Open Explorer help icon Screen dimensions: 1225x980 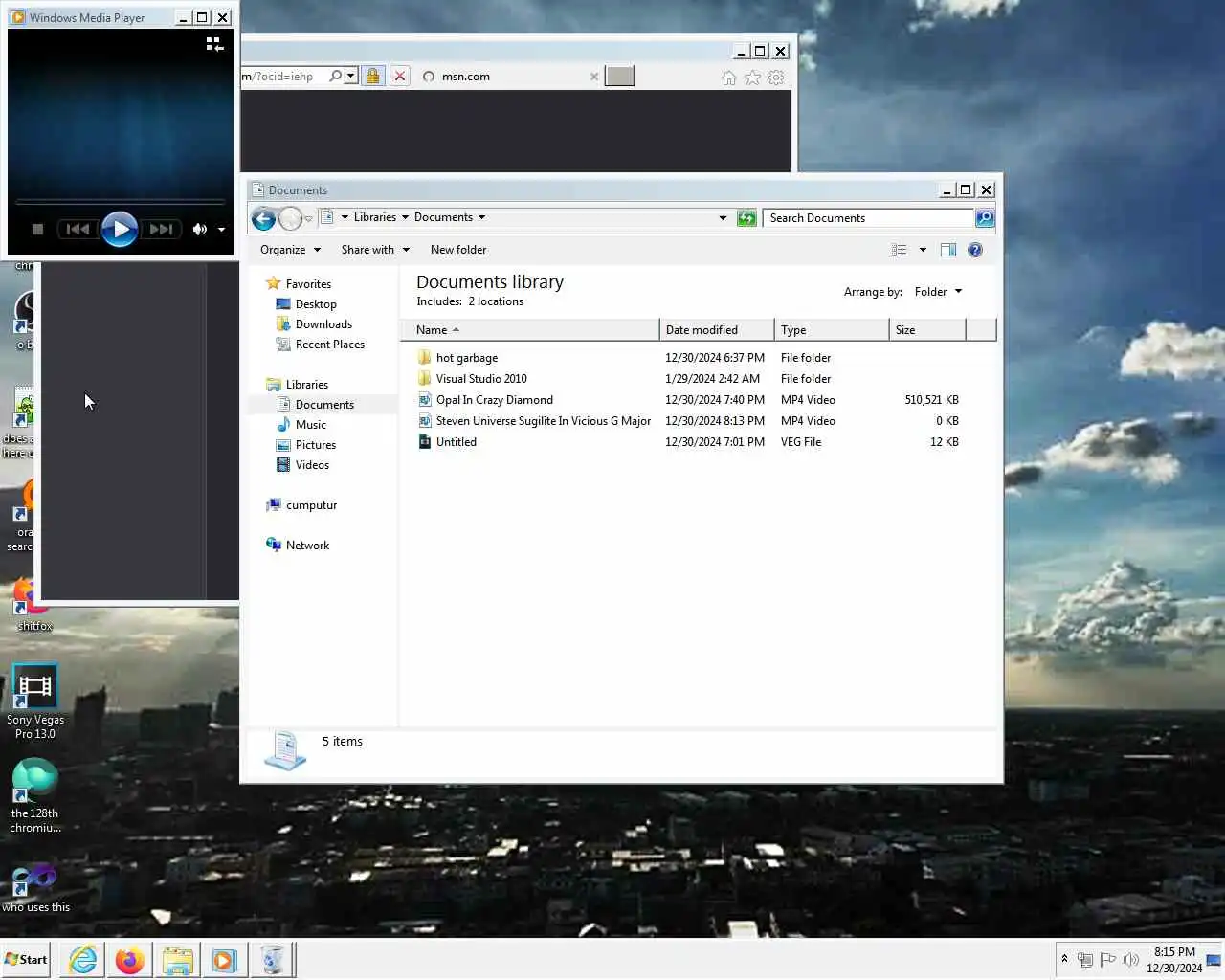coord(975,250)
